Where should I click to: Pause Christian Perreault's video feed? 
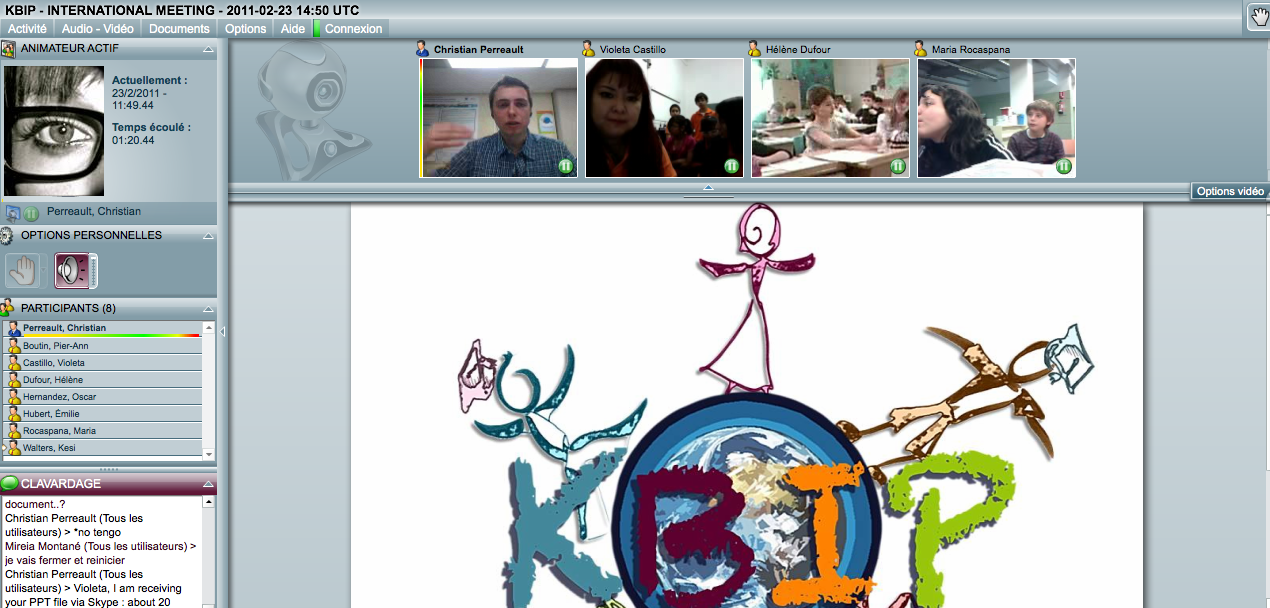pyautogui.click(x=565, y=166)
